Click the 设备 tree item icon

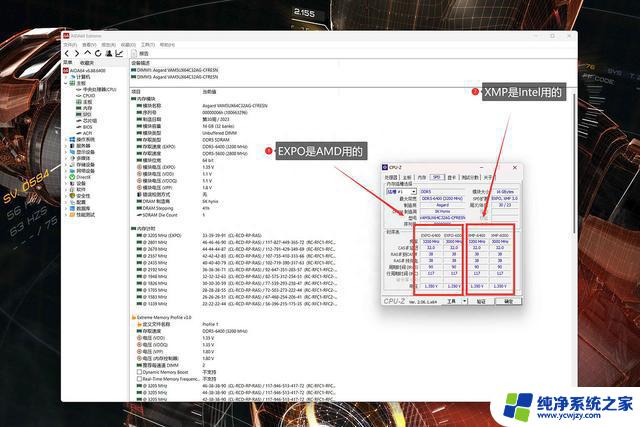(x=72, y=183)
